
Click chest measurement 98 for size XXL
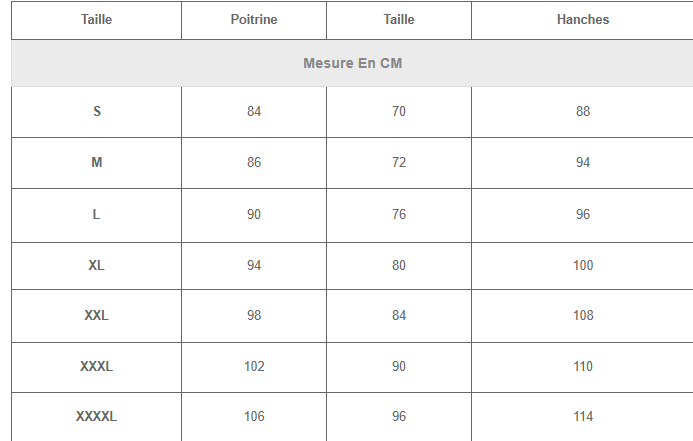(x=254, y=316)
